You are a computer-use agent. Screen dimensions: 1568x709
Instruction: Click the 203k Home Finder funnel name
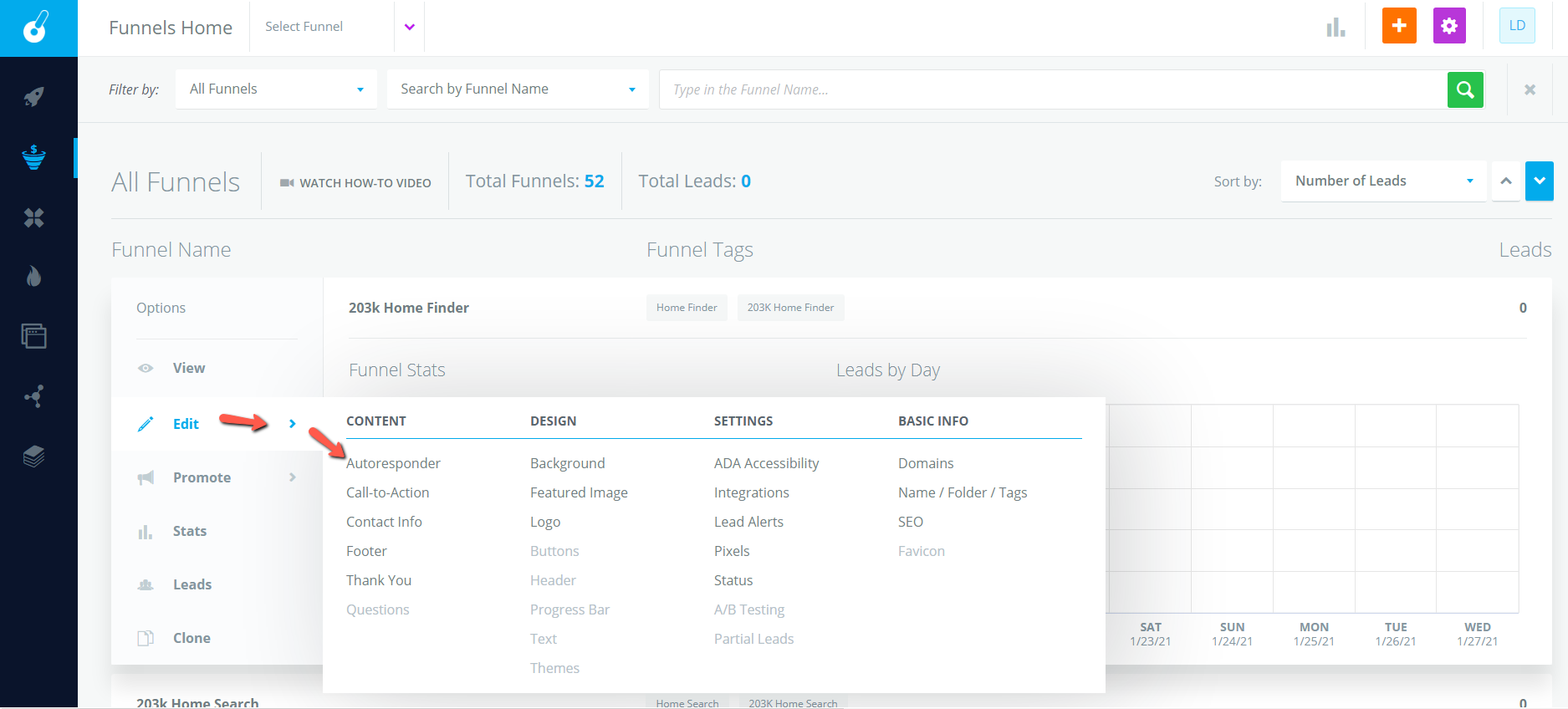[409, 308]
